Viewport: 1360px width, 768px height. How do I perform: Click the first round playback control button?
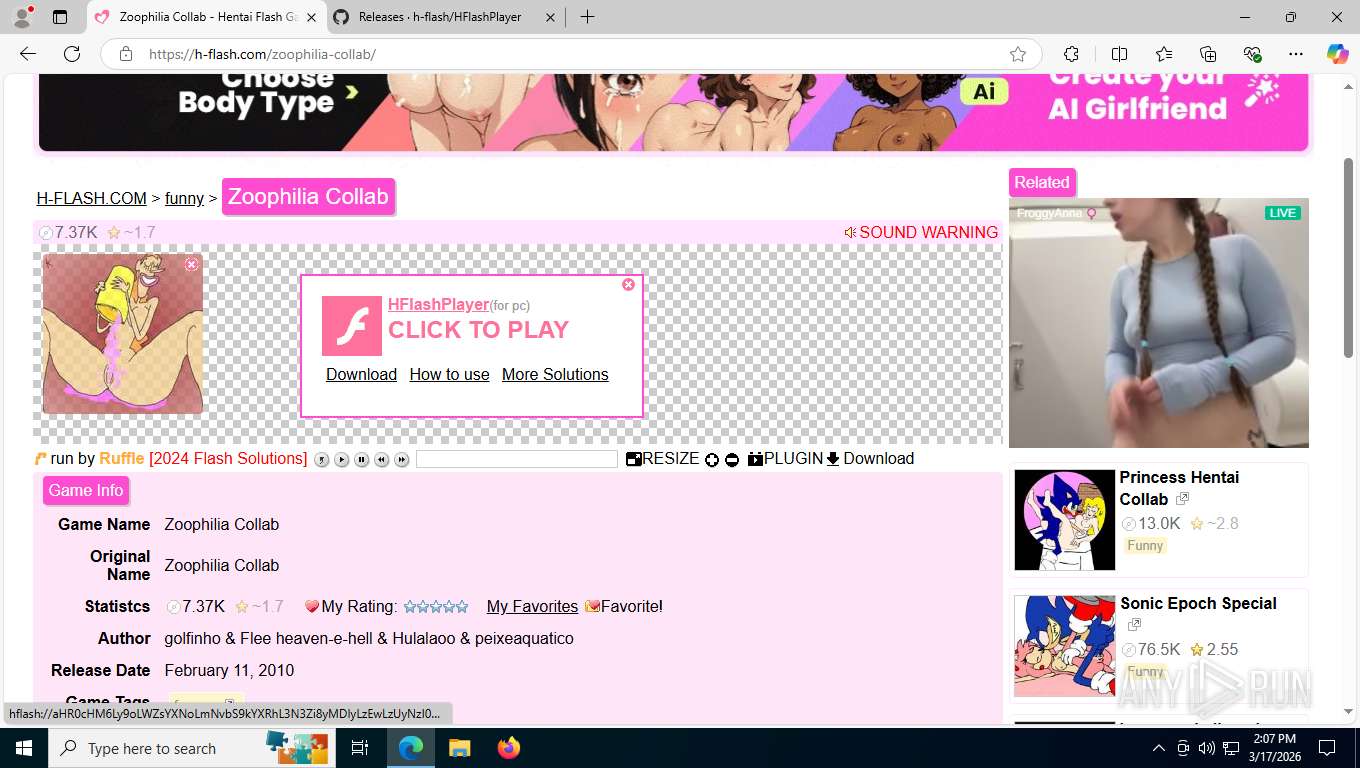[321, 460]
